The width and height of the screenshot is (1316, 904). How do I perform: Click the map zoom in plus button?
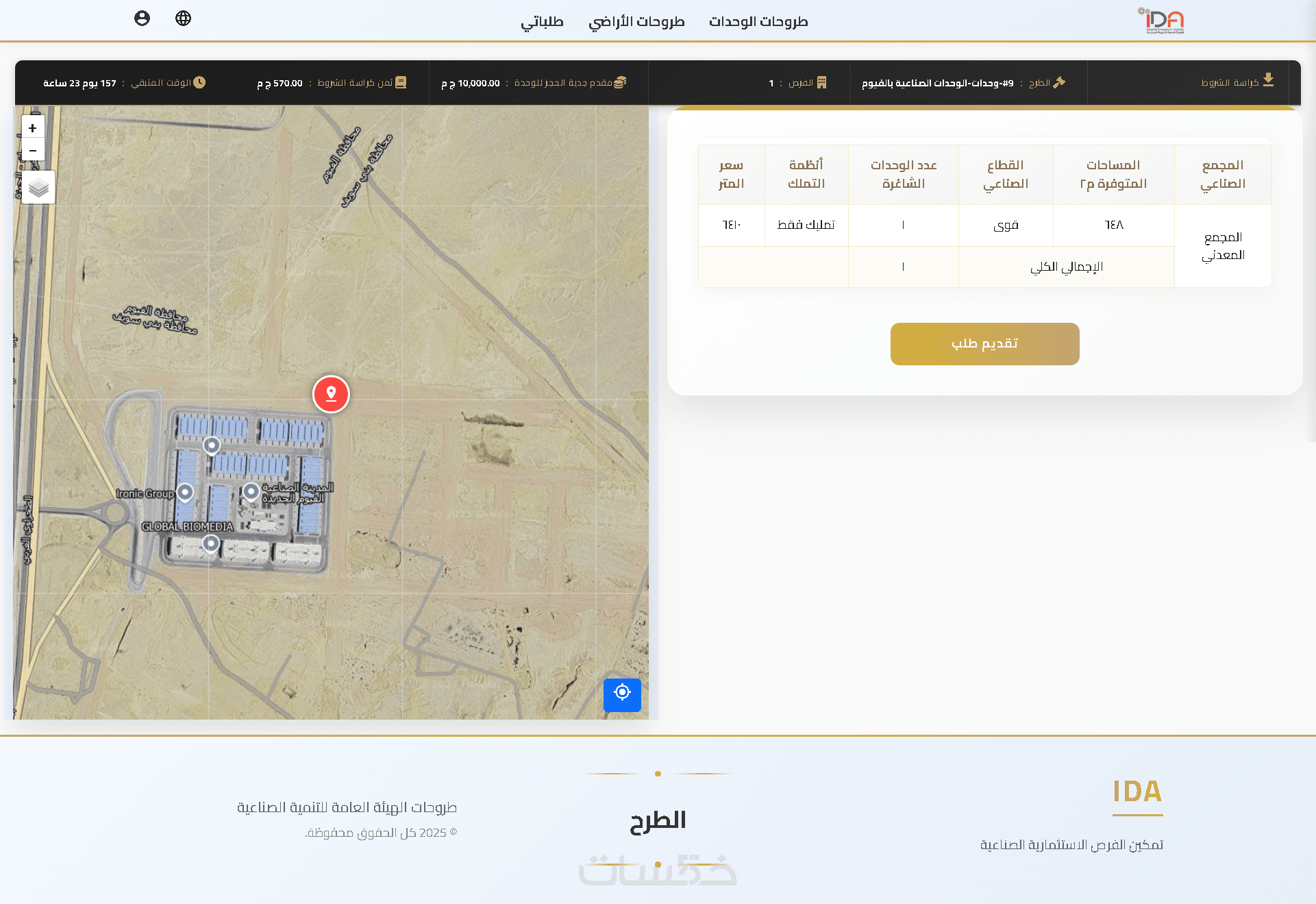click(x=32, y=128)
